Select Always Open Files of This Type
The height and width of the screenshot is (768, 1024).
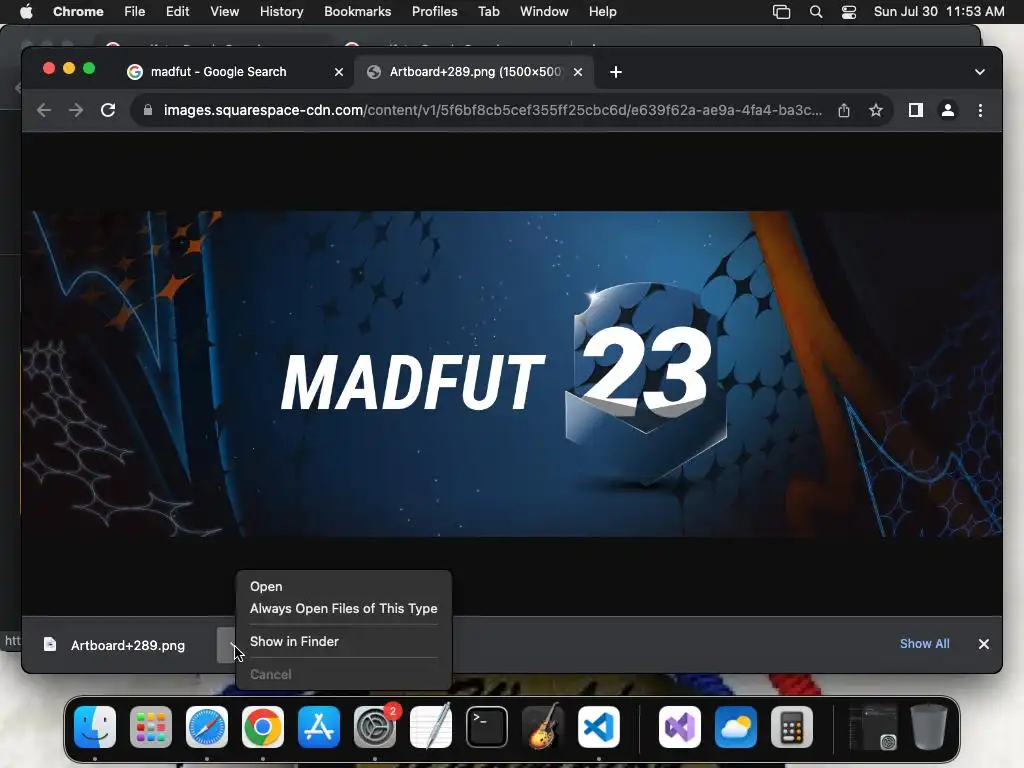[x=344, y=608]
